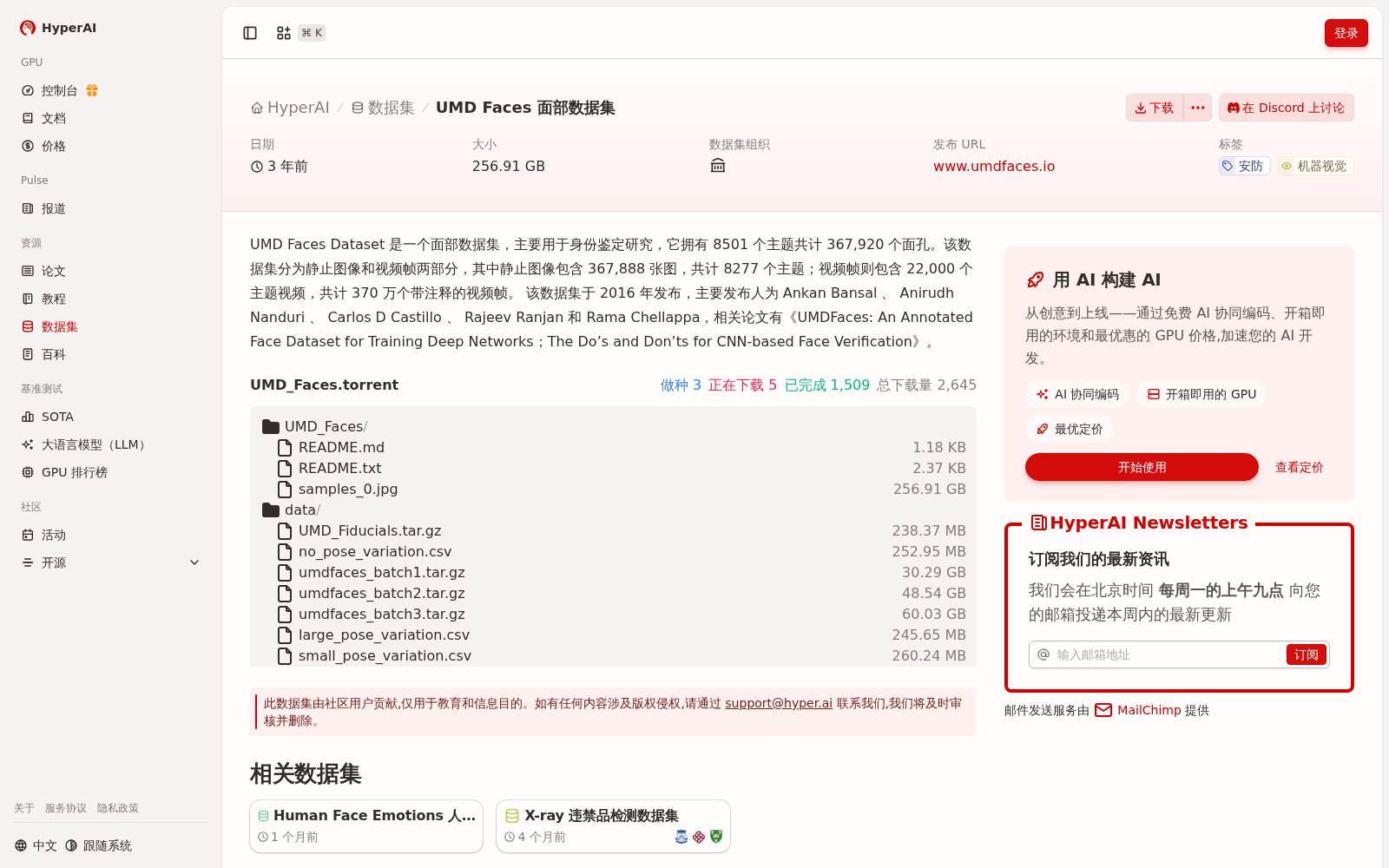The image size is (1389, 868).
Task: Click the 安防 tag
Action: tap(1244, 166)
